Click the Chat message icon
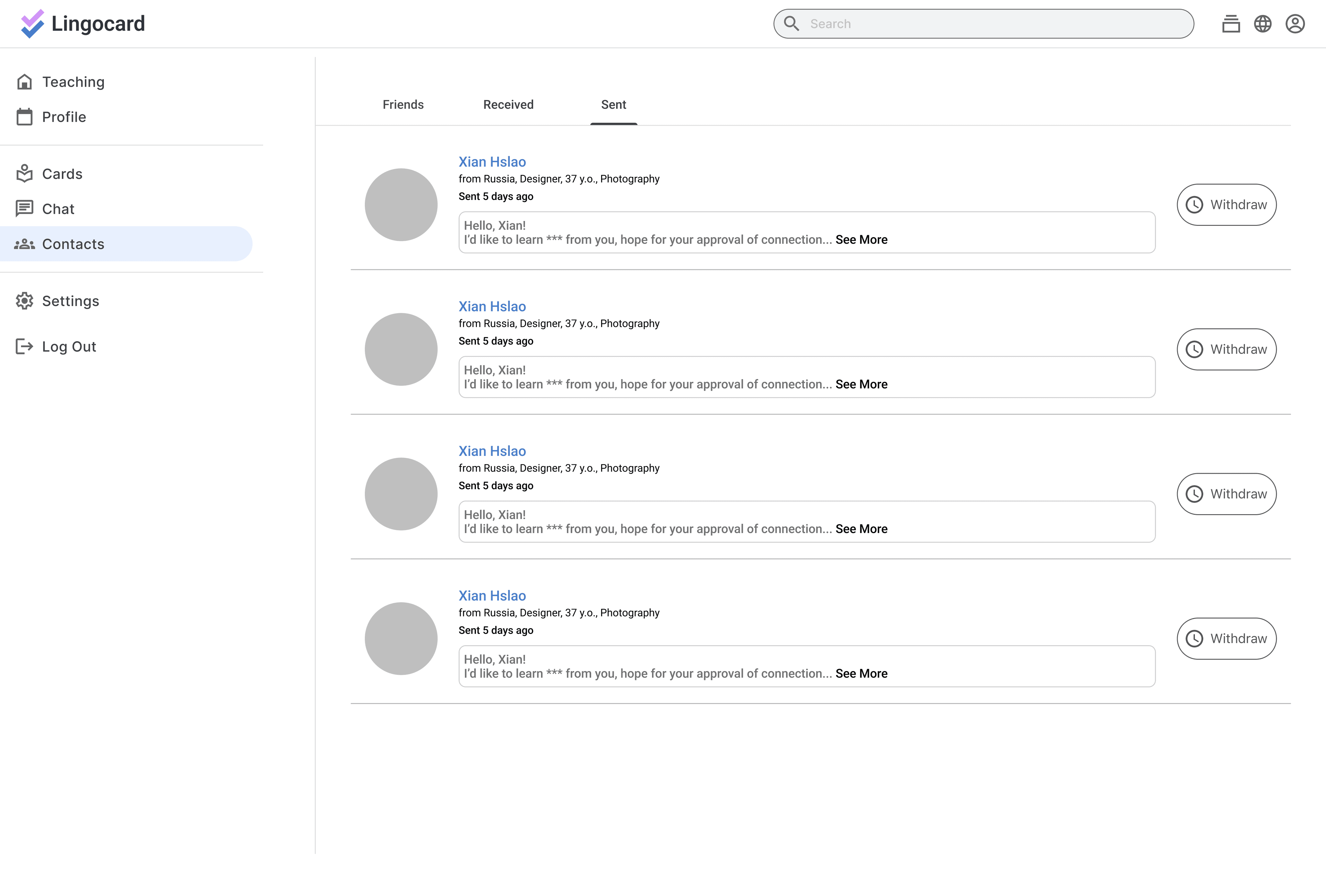The image size is (1326, 896). click(25, 209)
